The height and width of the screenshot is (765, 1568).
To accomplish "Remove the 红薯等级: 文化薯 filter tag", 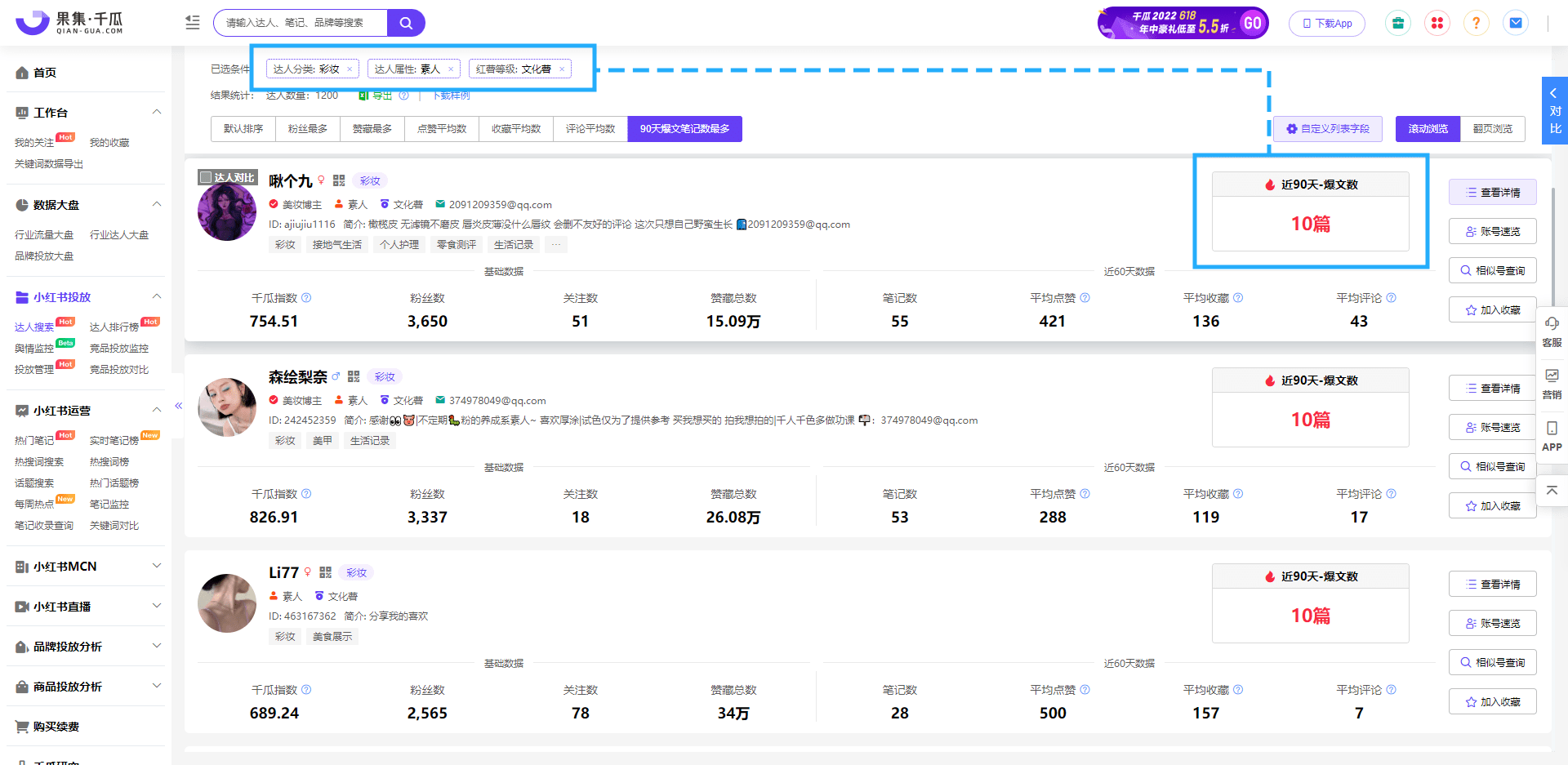I will point(562,69).
